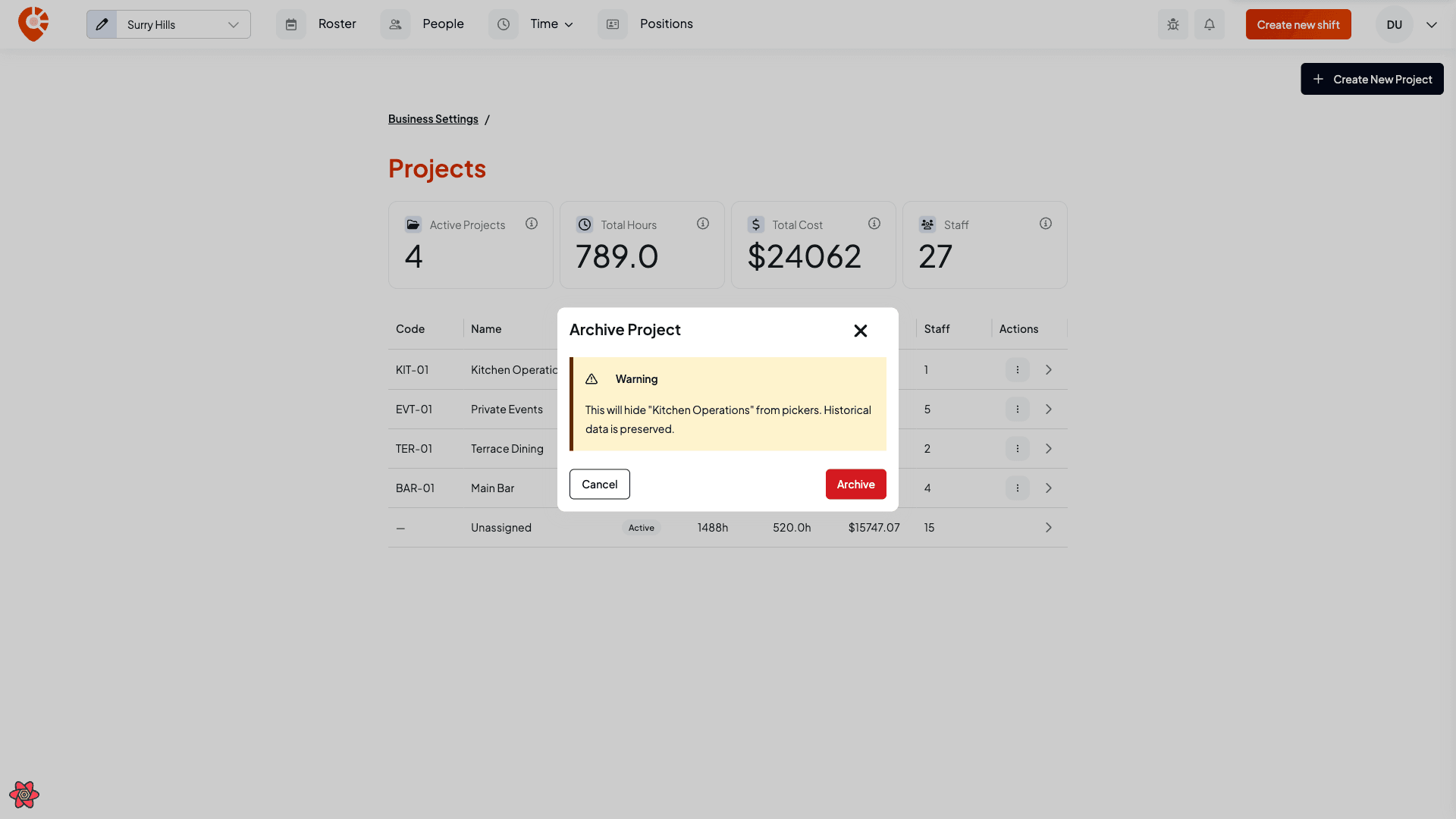Open actions menu for KIT-01 row

click(x=1018, y=370)
